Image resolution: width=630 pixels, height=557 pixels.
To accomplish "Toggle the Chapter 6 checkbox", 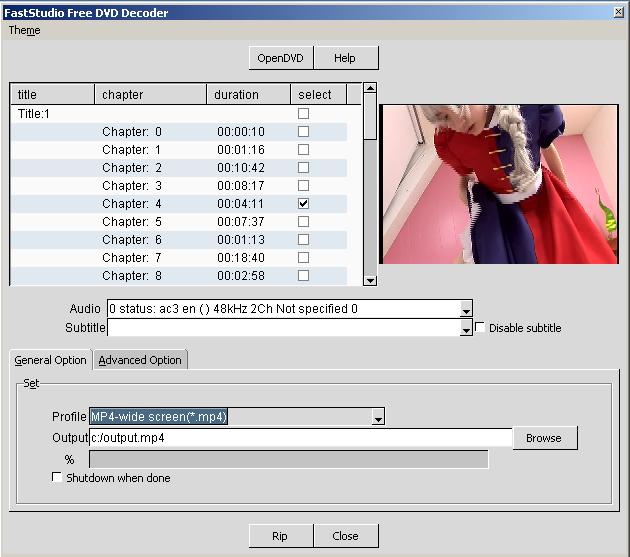I will coord(303,240).
